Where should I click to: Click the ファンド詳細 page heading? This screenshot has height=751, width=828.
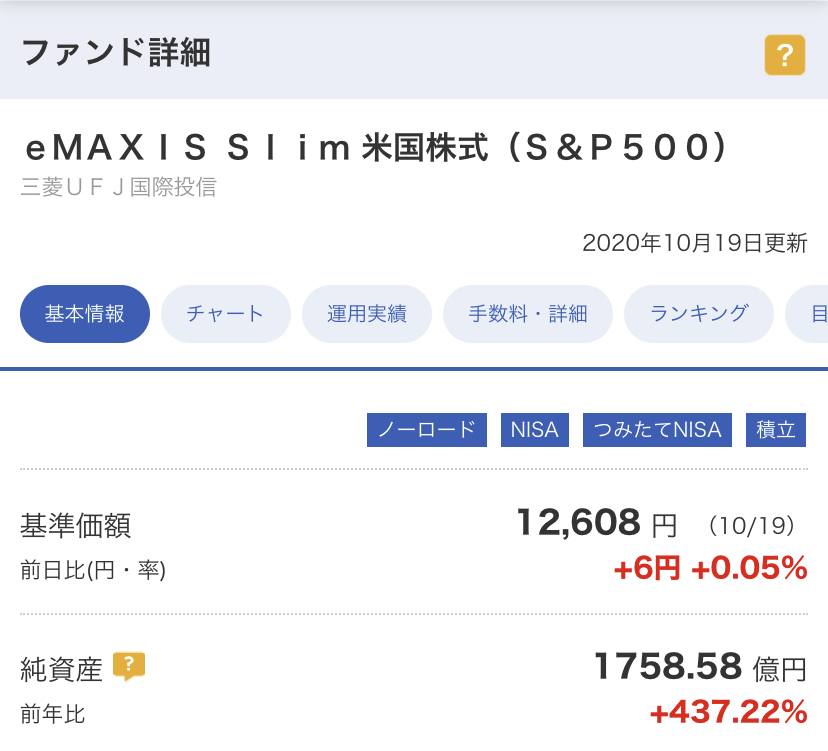pyautogui.click(x=116, y=53)
